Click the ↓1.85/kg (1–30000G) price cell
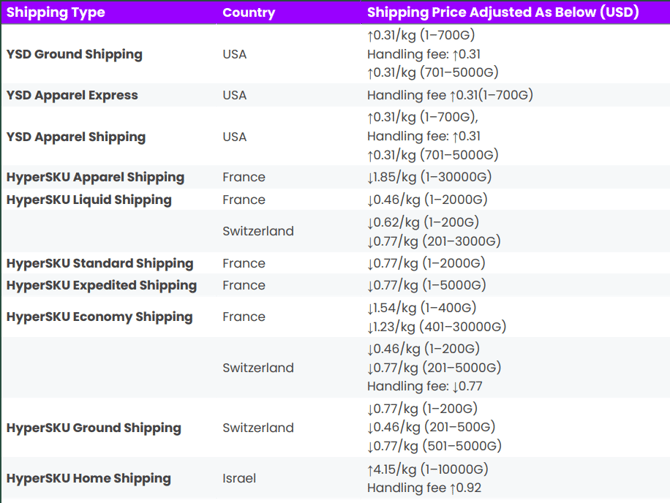670x503 pixels. click(429, 177)
